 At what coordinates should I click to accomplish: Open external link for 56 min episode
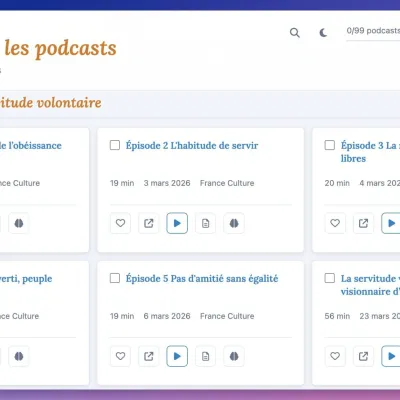(363, 356)
